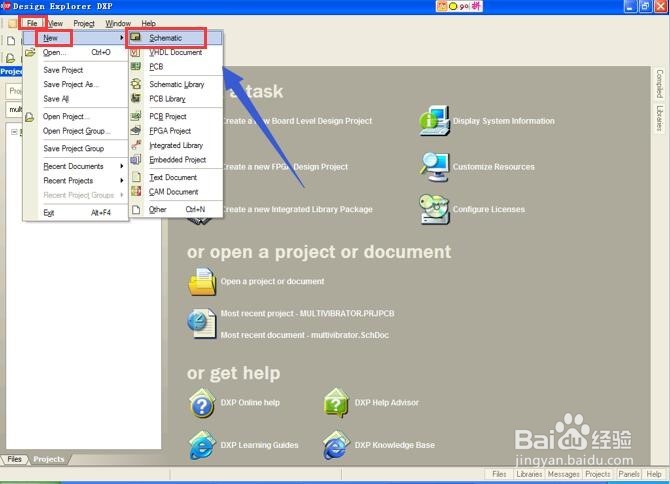Pick Schematic Library from submenu
The width and height of the screenshot is (670, 484).
pos(175,84)
